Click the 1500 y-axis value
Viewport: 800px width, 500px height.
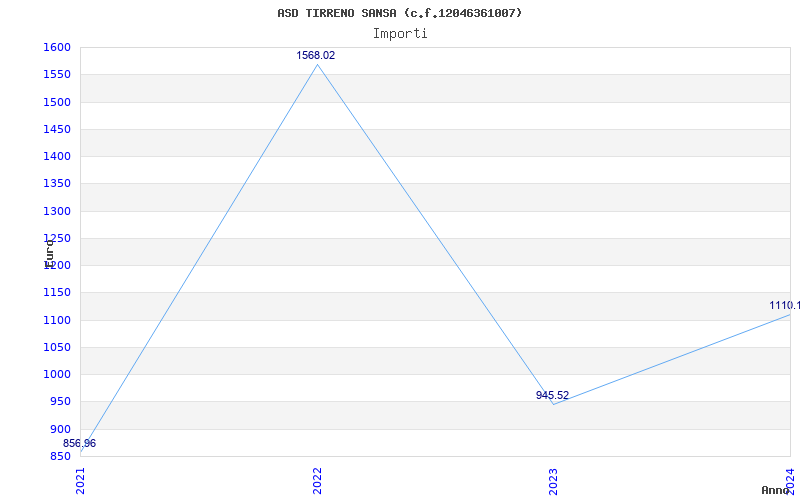57,102
